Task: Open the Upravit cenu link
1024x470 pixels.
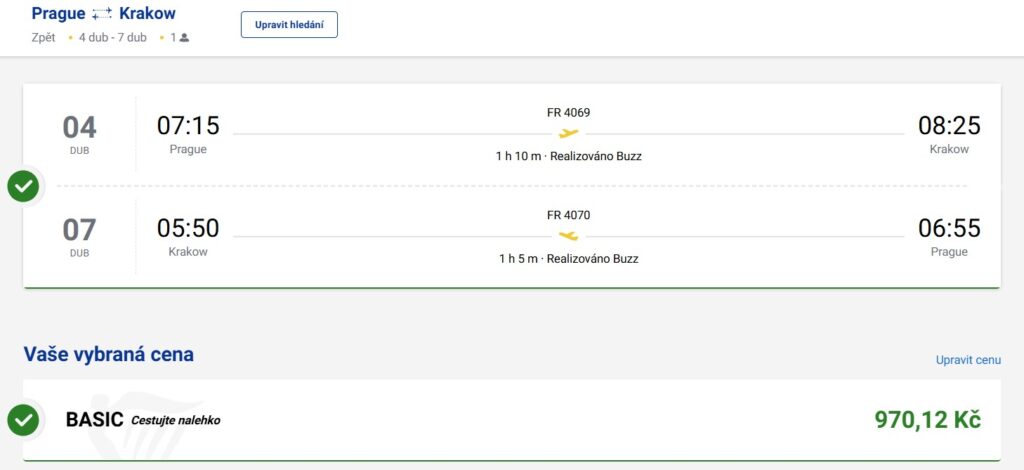Action: (967, 360)
